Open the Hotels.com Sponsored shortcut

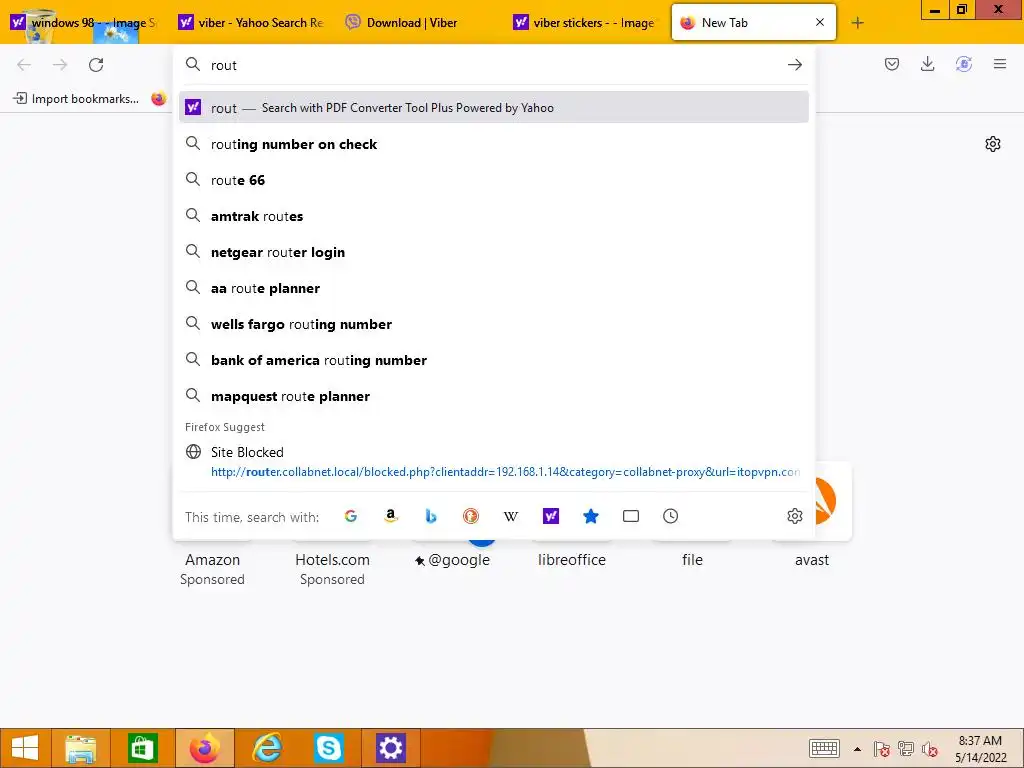click(332, 568)
